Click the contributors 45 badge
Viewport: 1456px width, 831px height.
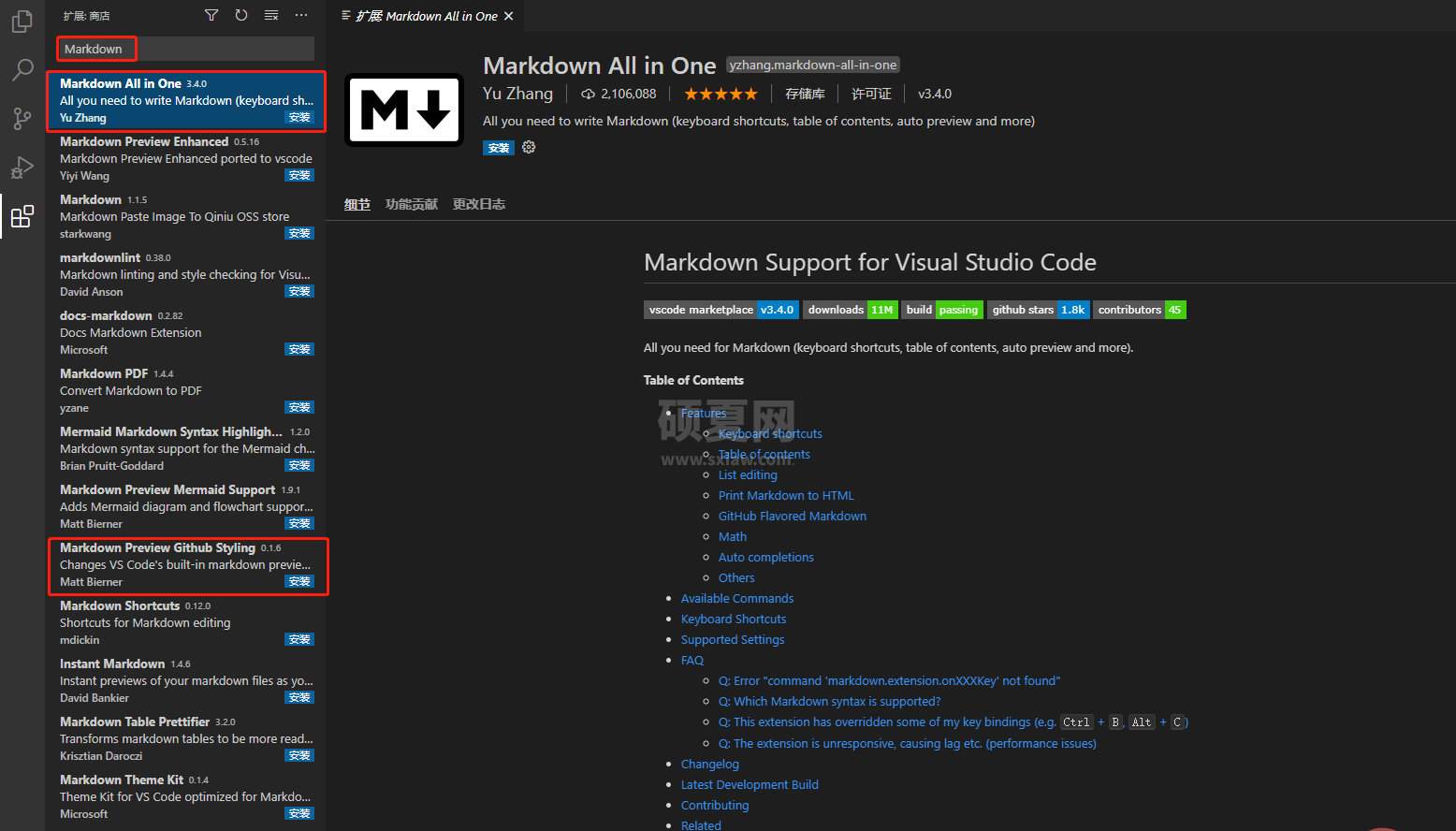tap(1140, 310)
